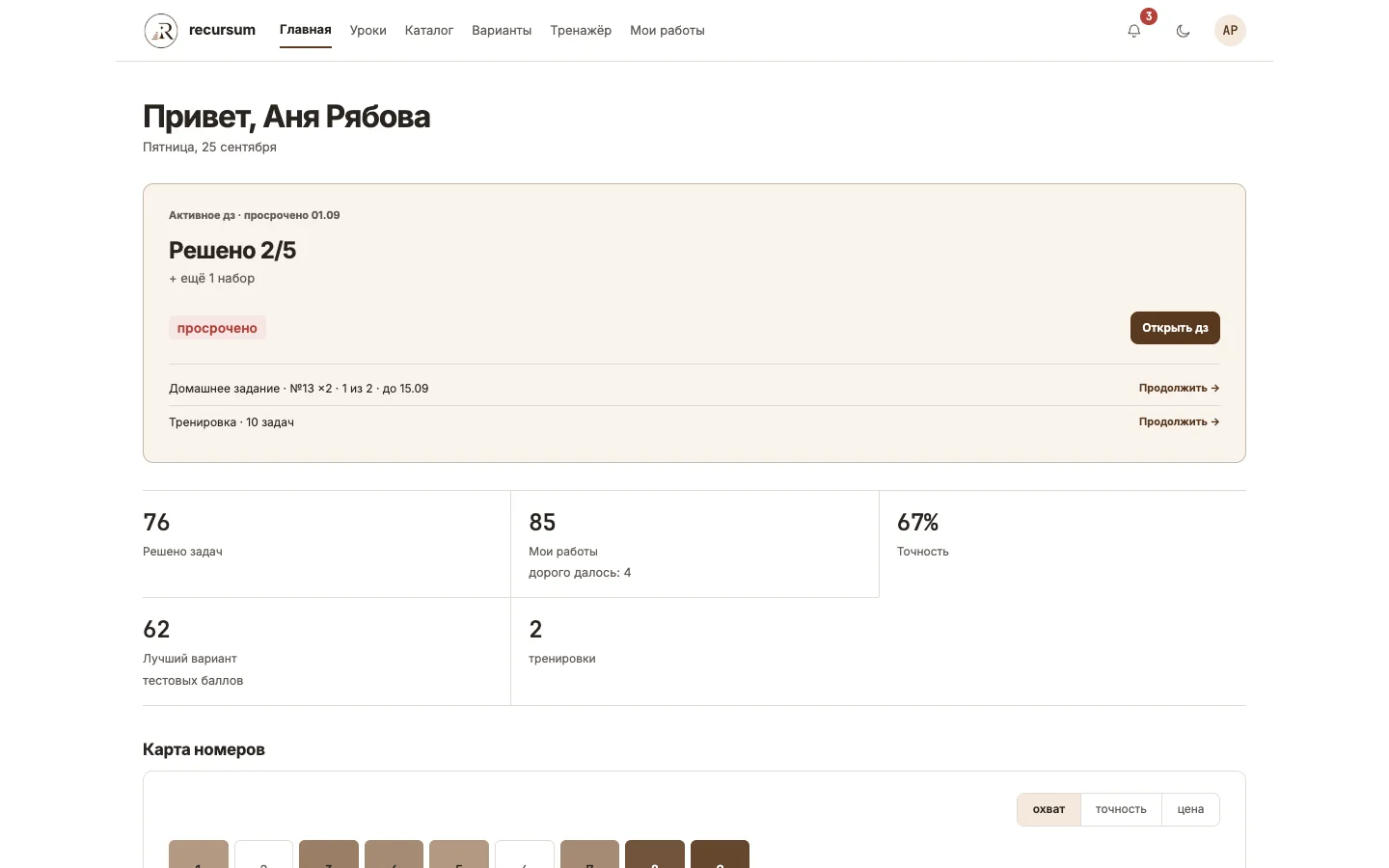1389x868 pixels.
Task: Click the 85 Мои работы stat
Action: click(x=694, y=544)
